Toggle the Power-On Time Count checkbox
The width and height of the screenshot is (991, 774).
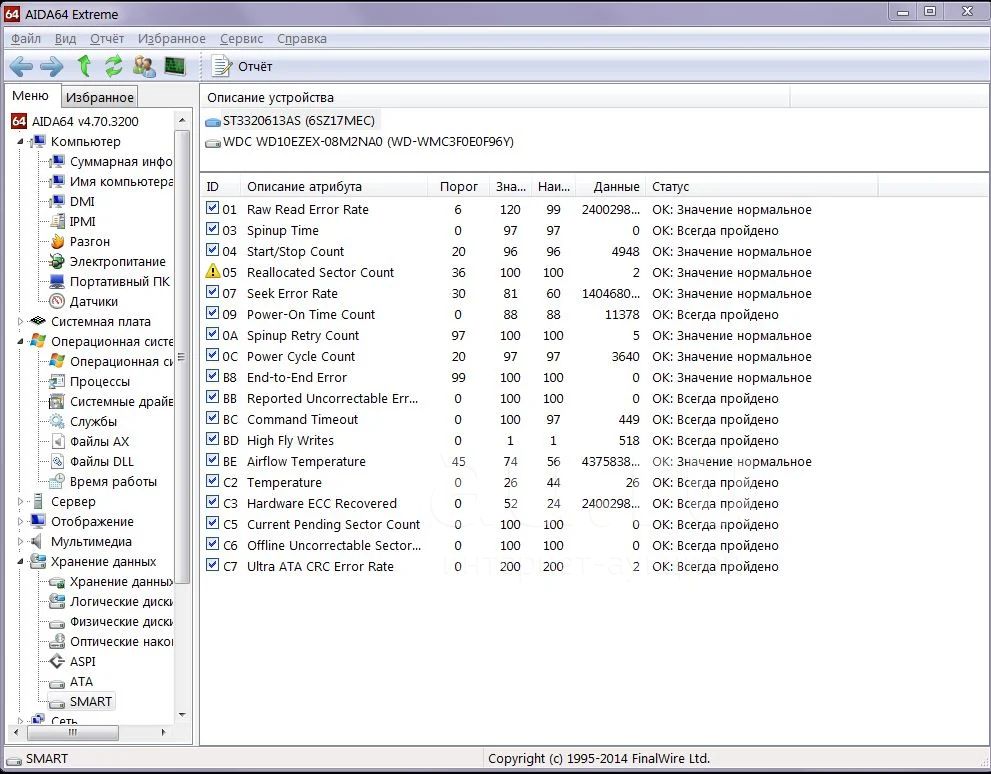click(212, 313)
